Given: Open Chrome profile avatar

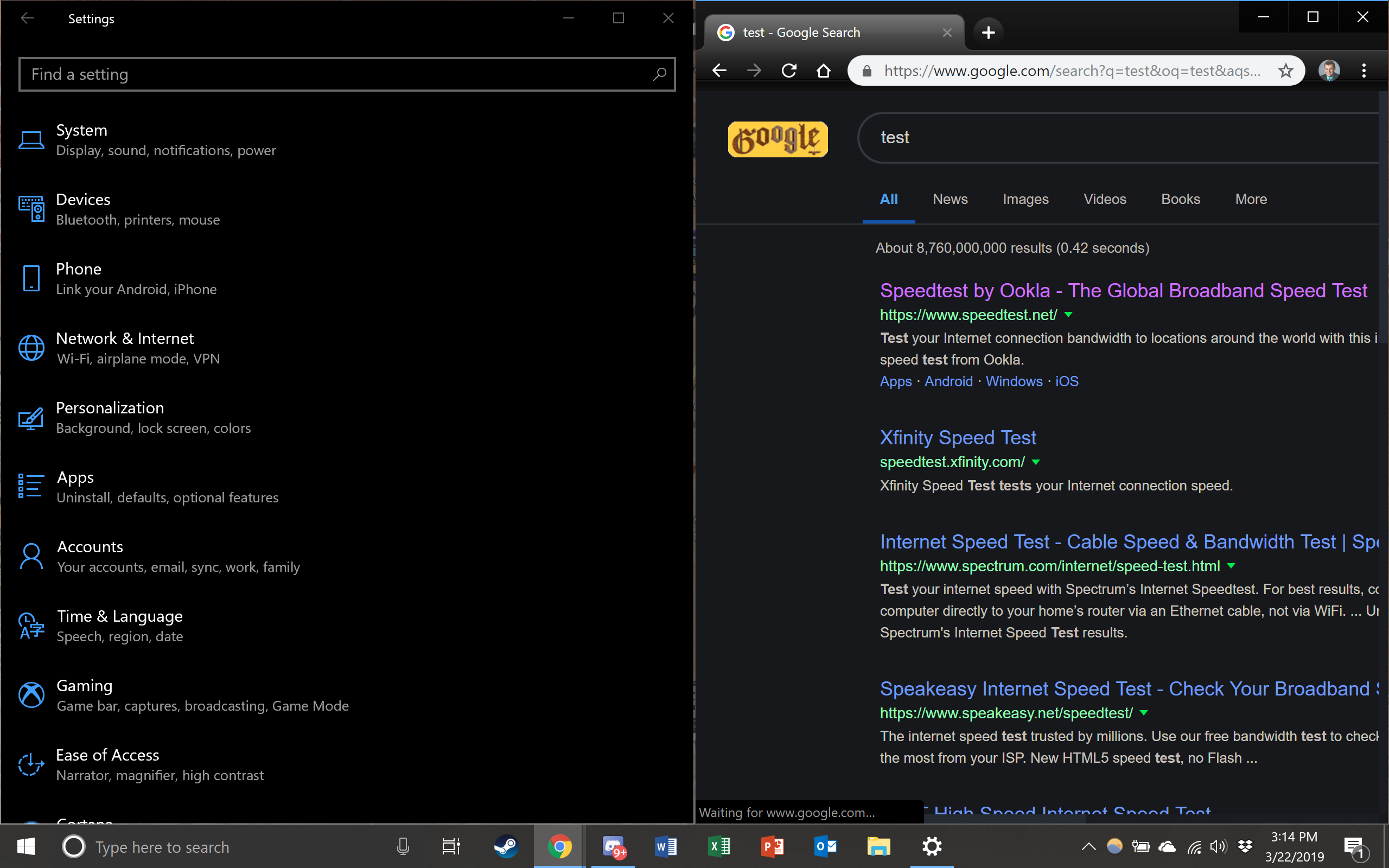Looking at the screenshot, I should tap(1329, 71).
